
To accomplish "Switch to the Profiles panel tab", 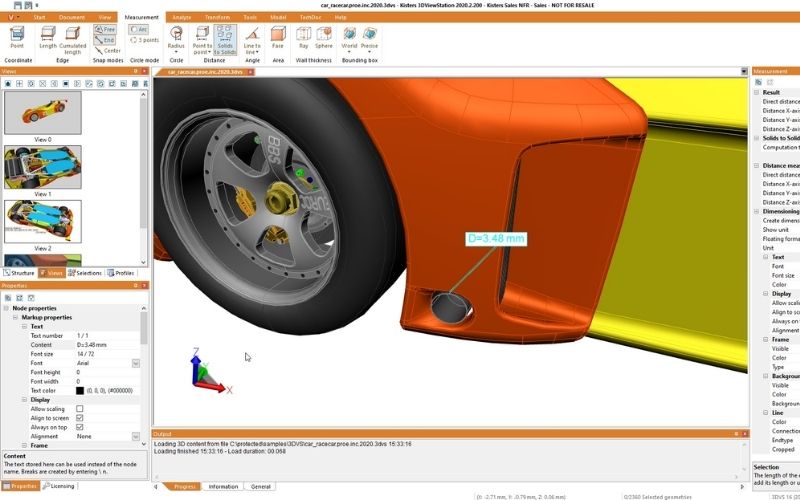I will click(x=121, y=273).
